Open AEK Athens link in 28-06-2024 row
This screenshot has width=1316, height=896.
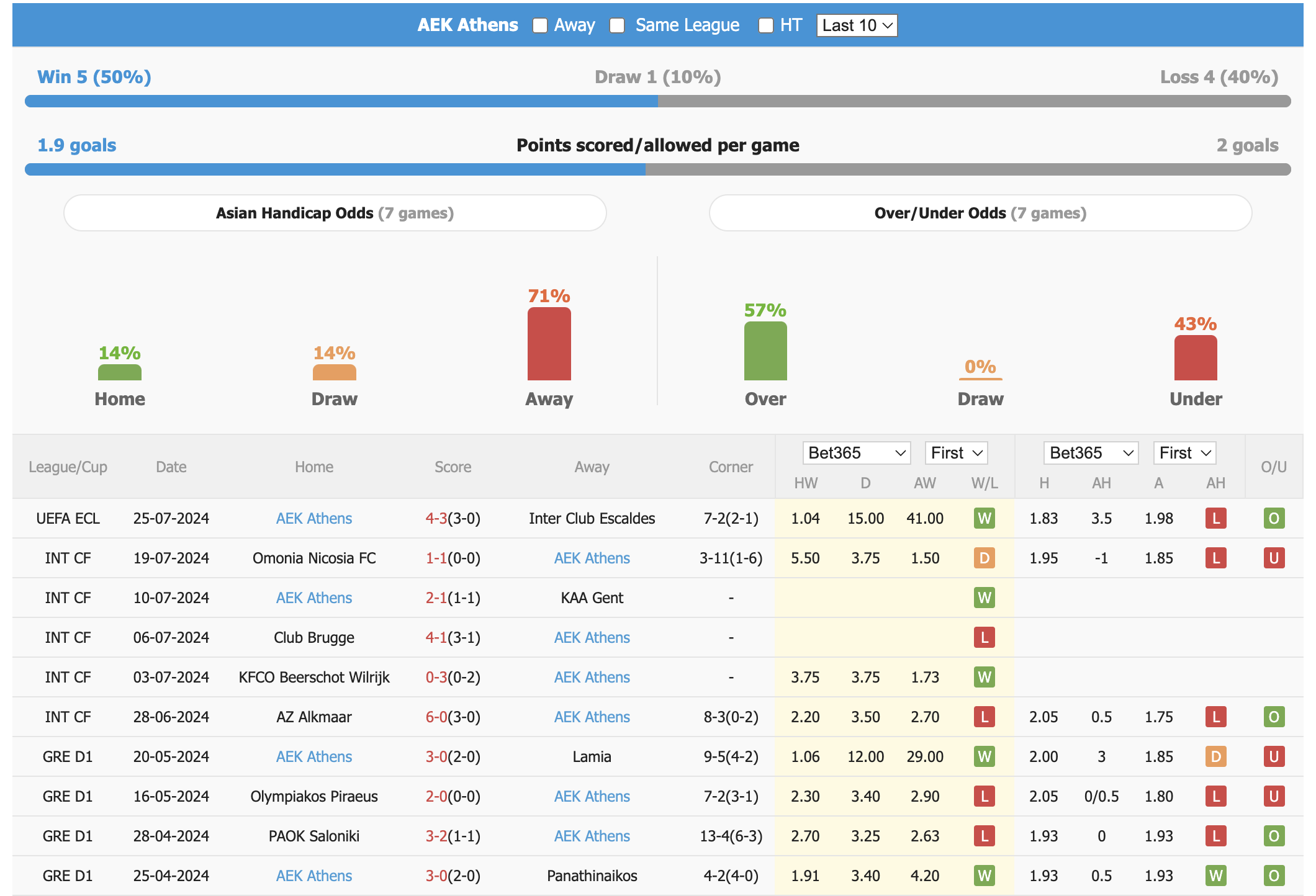[x=592, y=717]
